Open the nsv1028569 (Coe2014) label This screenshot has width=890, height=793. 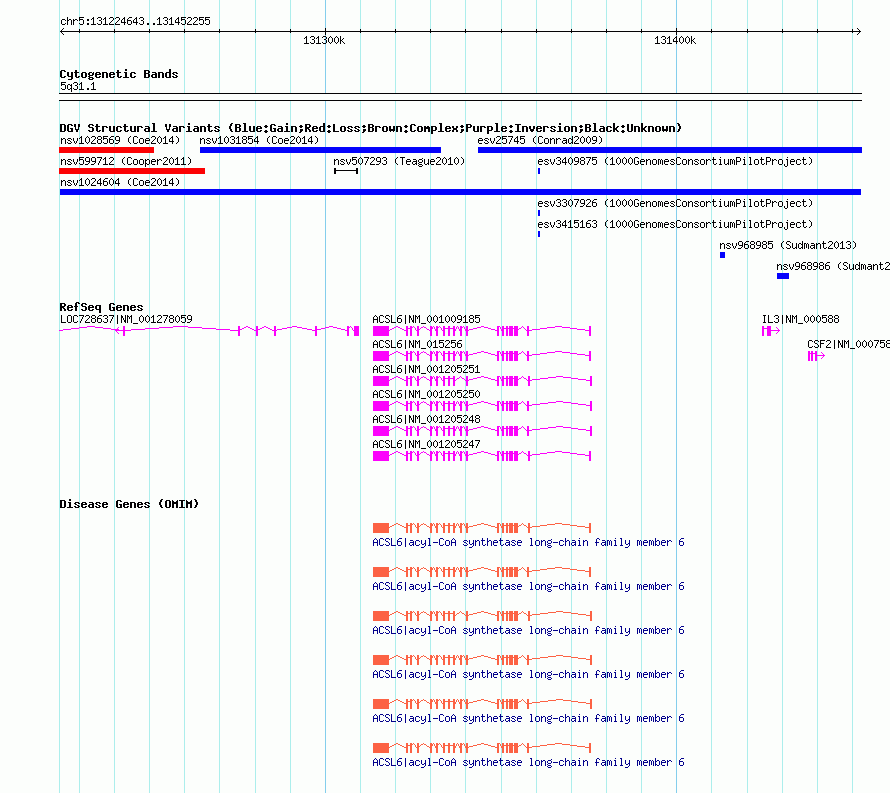click(x=120, y=140)
